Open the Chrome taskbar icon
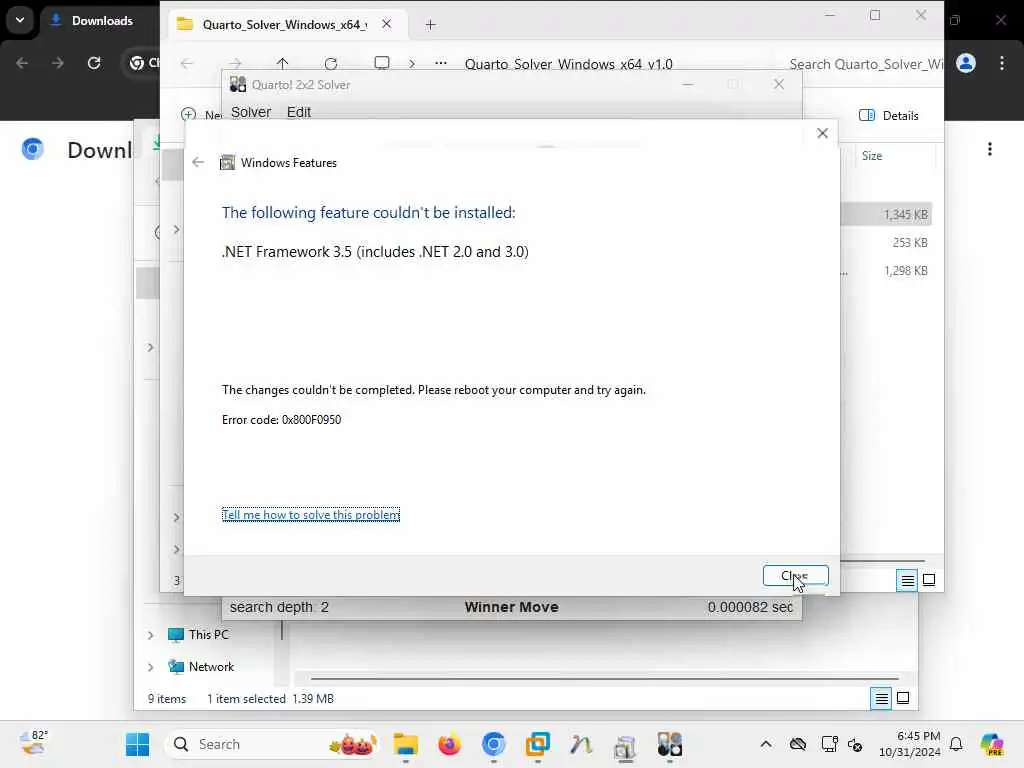 click(494, 744)
